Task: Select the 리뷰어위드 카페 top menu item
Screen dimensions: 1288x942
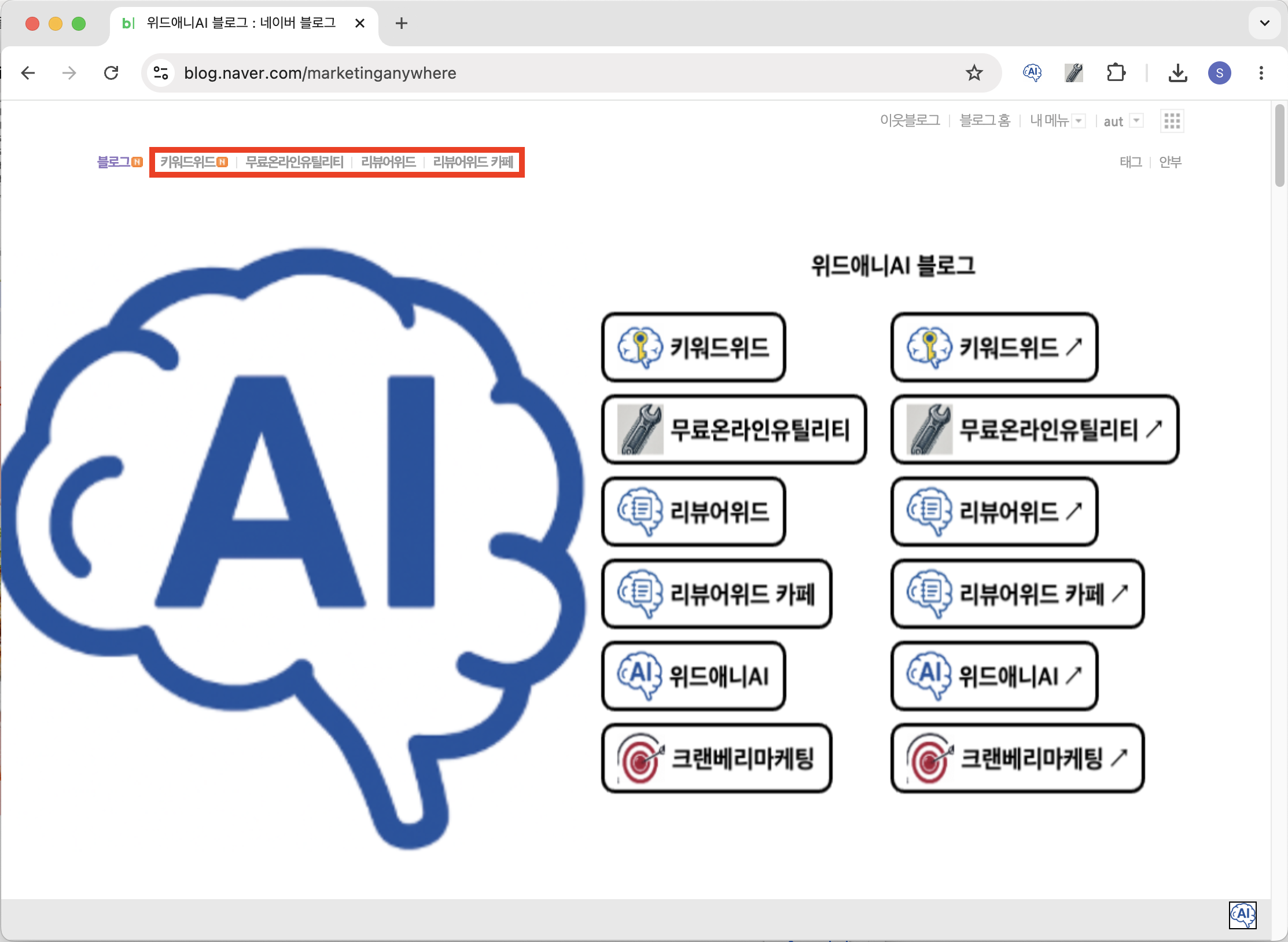Action: click(473, 162)
